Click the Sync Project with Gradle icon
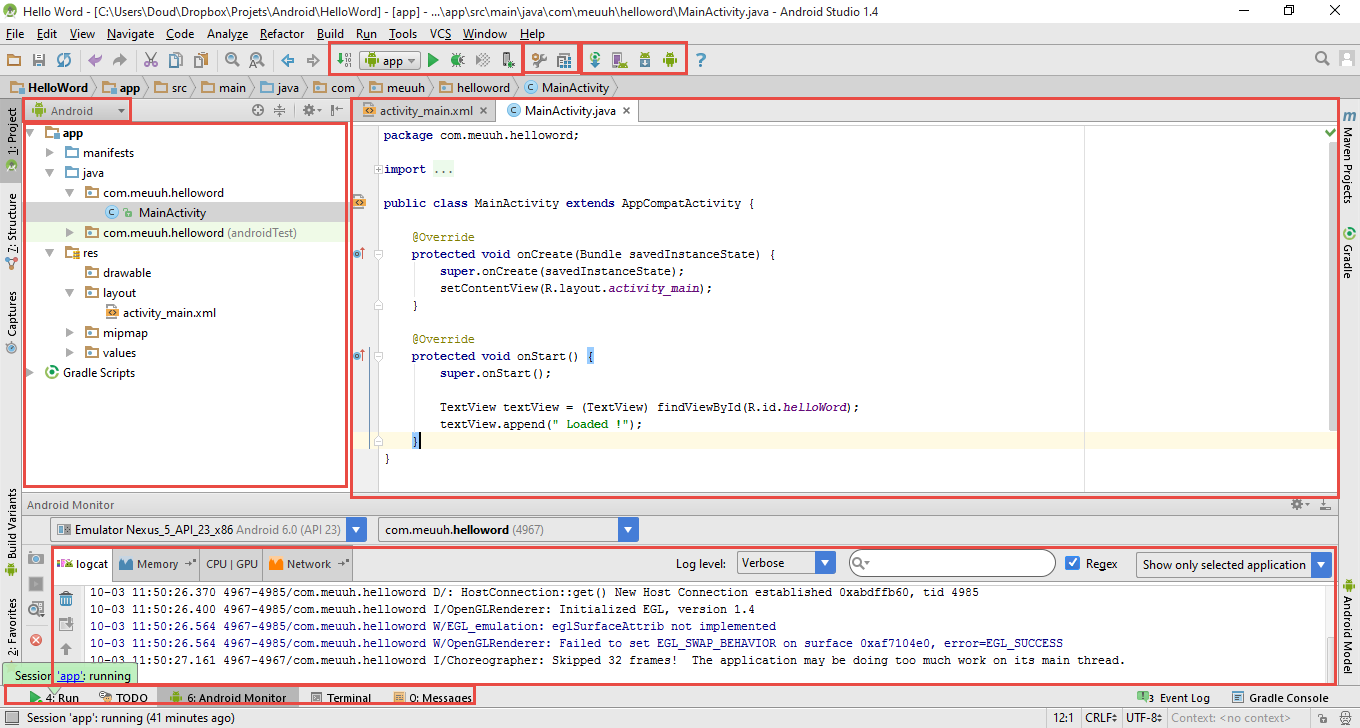This screenshot has width=1360, height=728. pyautogui.click(x=594, y=60)
